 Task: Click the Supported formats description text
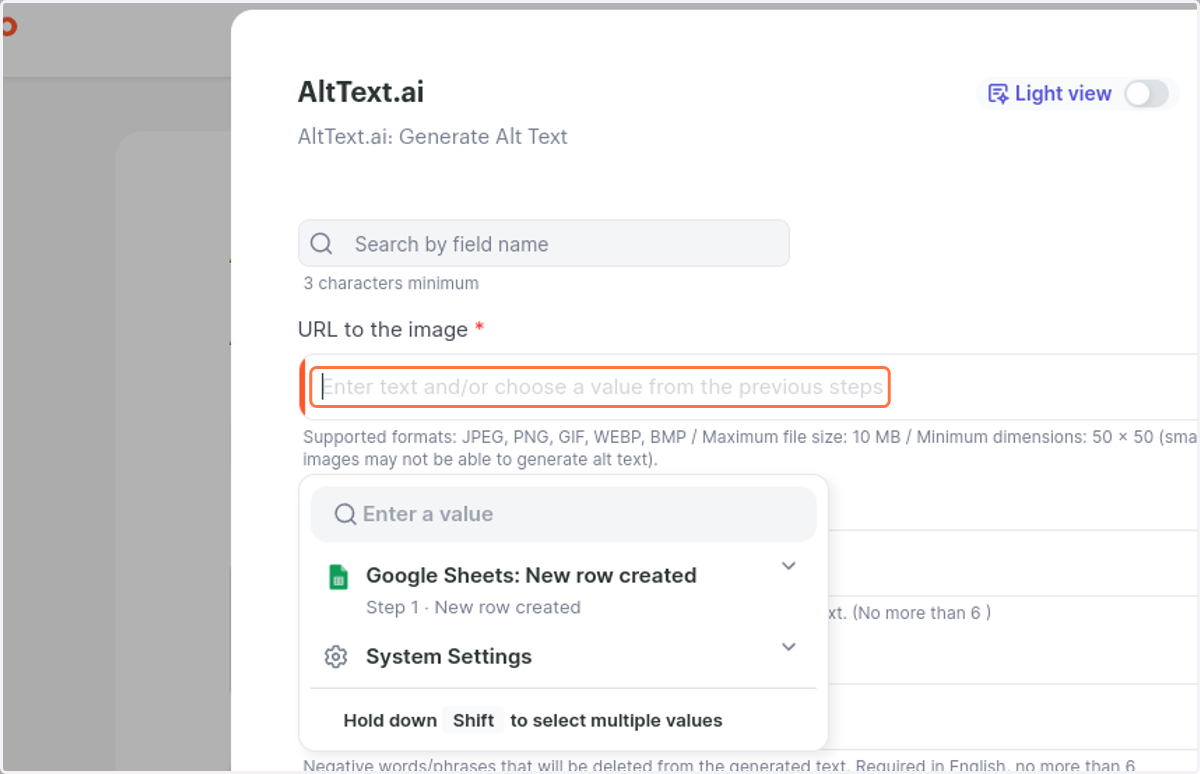750,448
